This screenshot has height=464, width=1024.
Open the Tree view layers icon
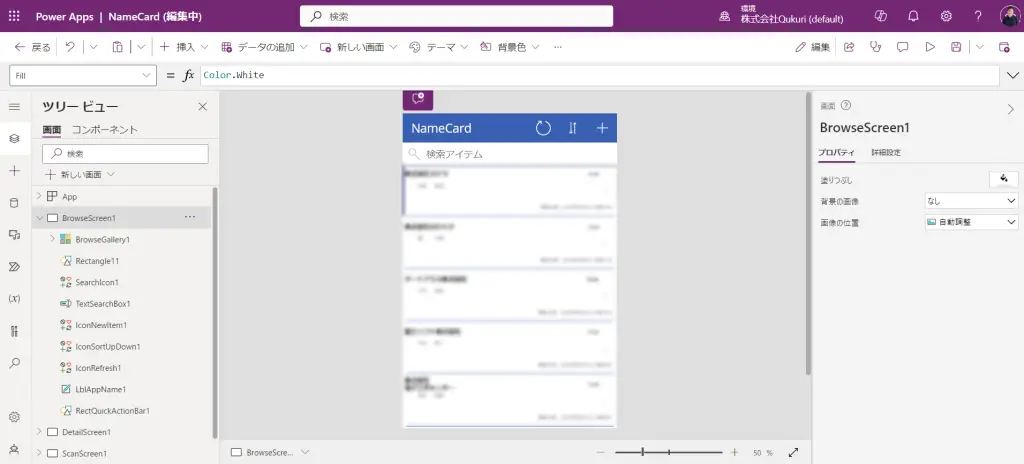click(14, 139)
